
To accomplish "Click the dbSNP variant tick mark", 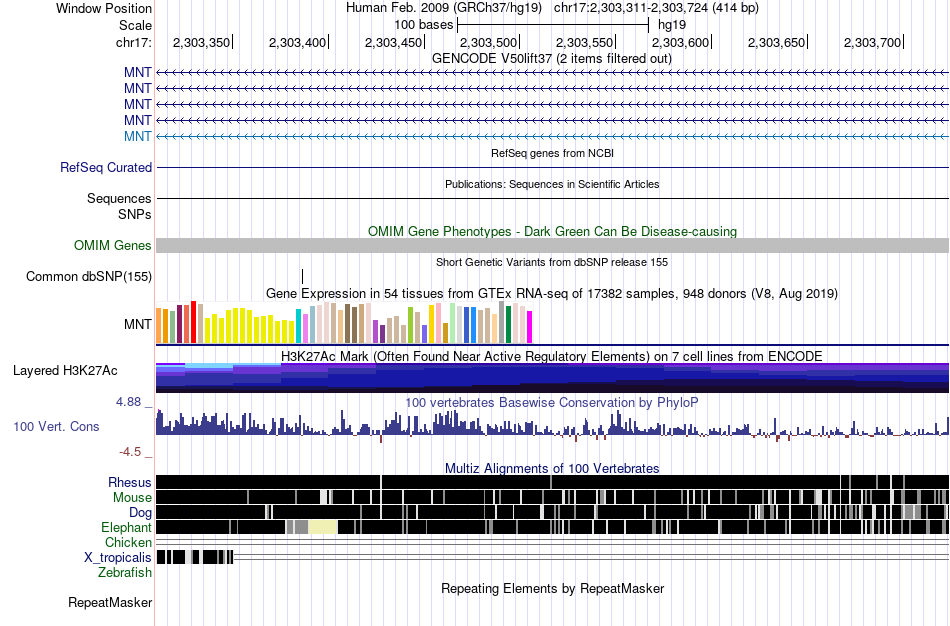I will point(302,276).
